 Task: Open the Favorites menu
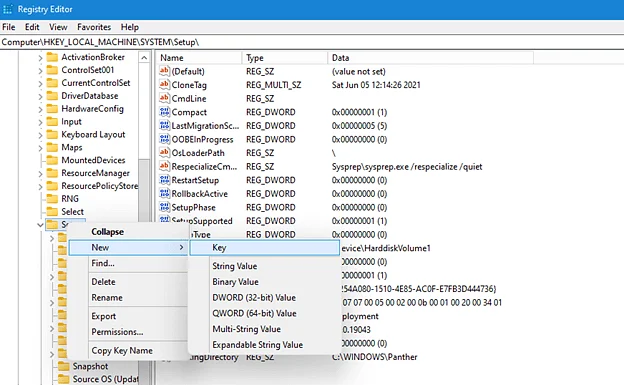(x=94, y=27)
